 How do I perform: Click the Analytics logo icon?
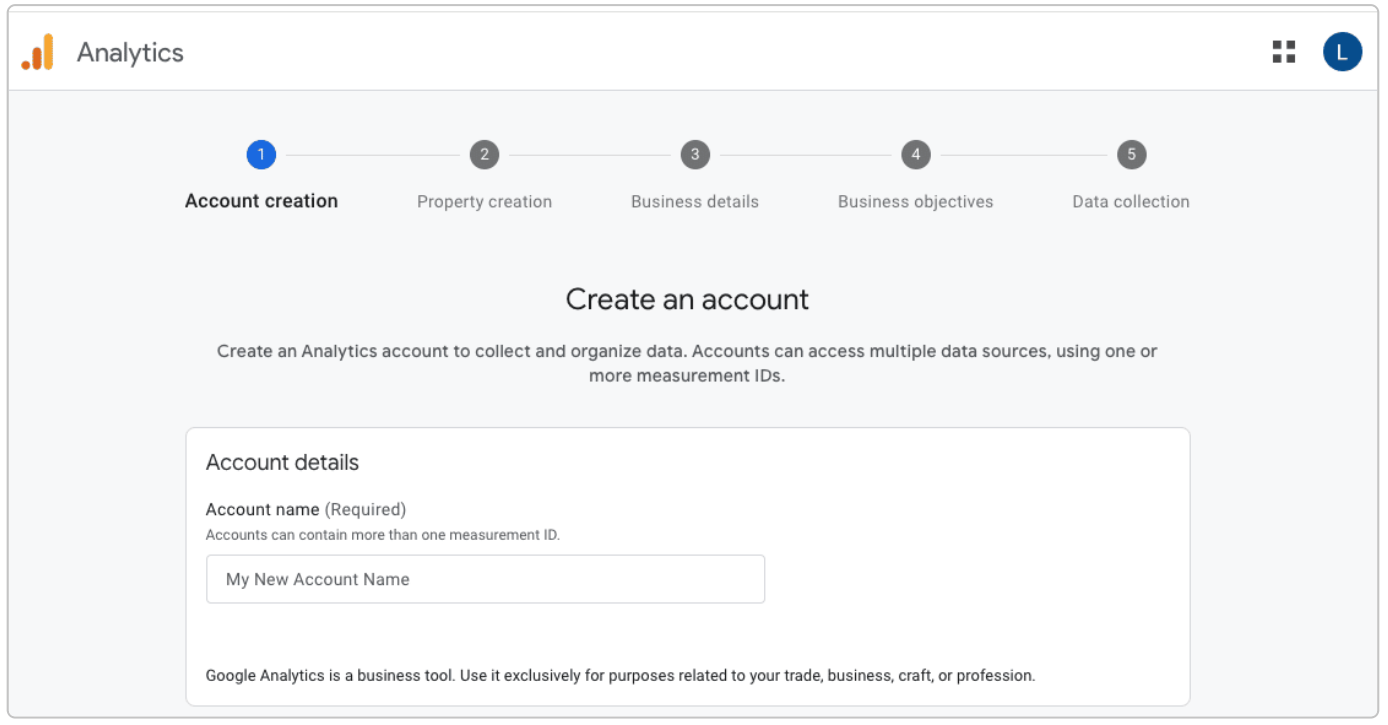tap(35, 52)
